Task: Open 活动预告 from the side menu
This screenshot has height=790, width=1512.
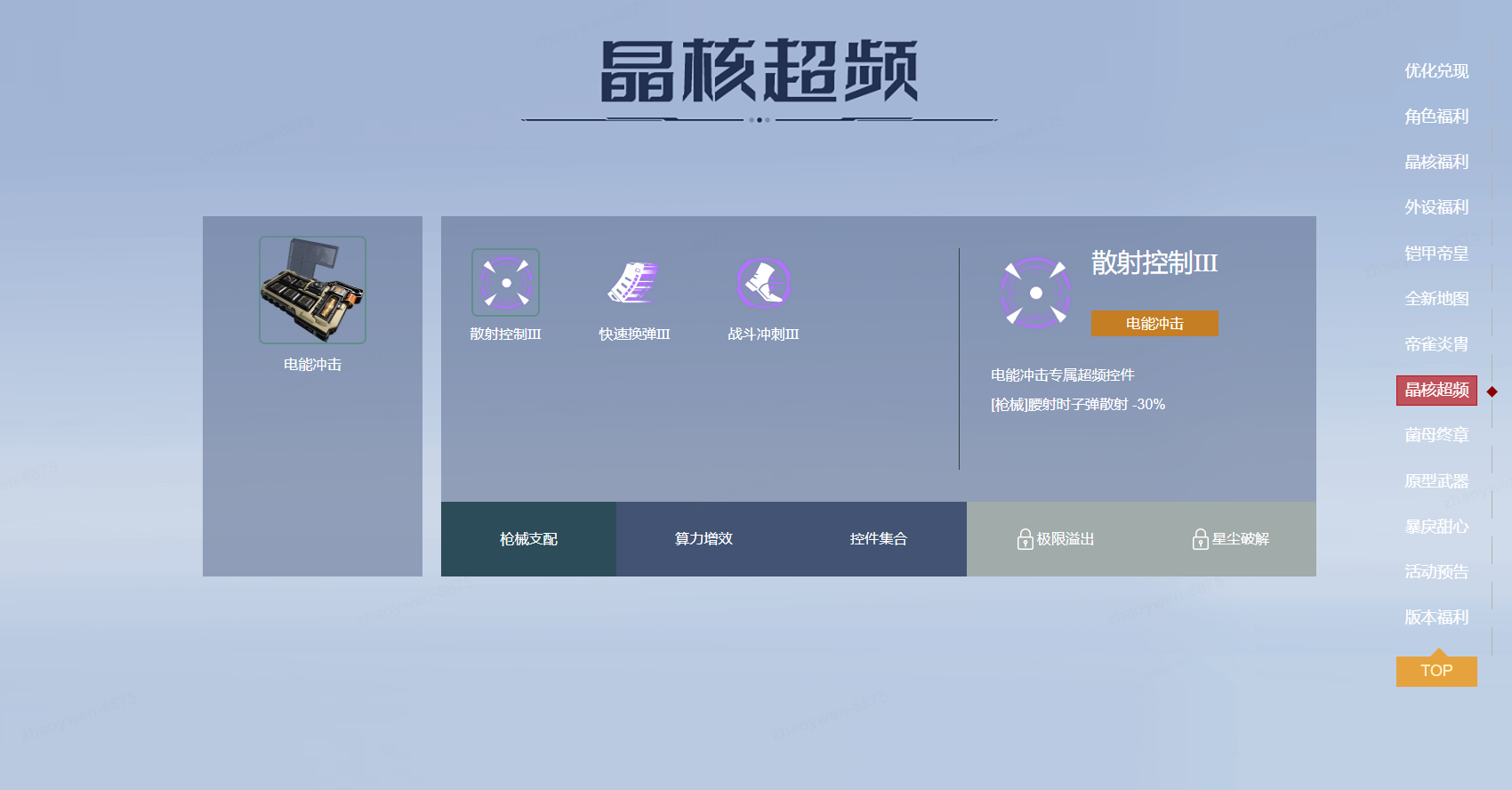Action: (1436, 572)
